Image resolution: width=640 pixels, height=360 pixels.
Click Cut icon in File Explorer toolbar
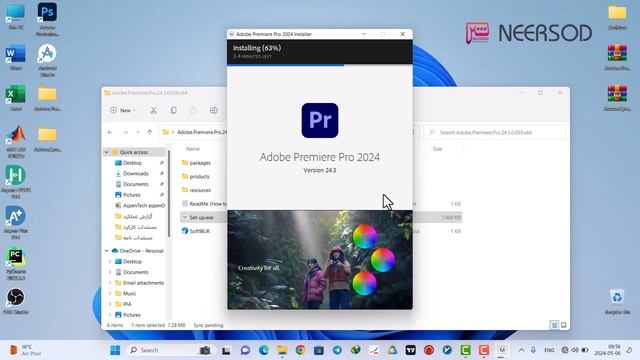(x=153, y=110)
